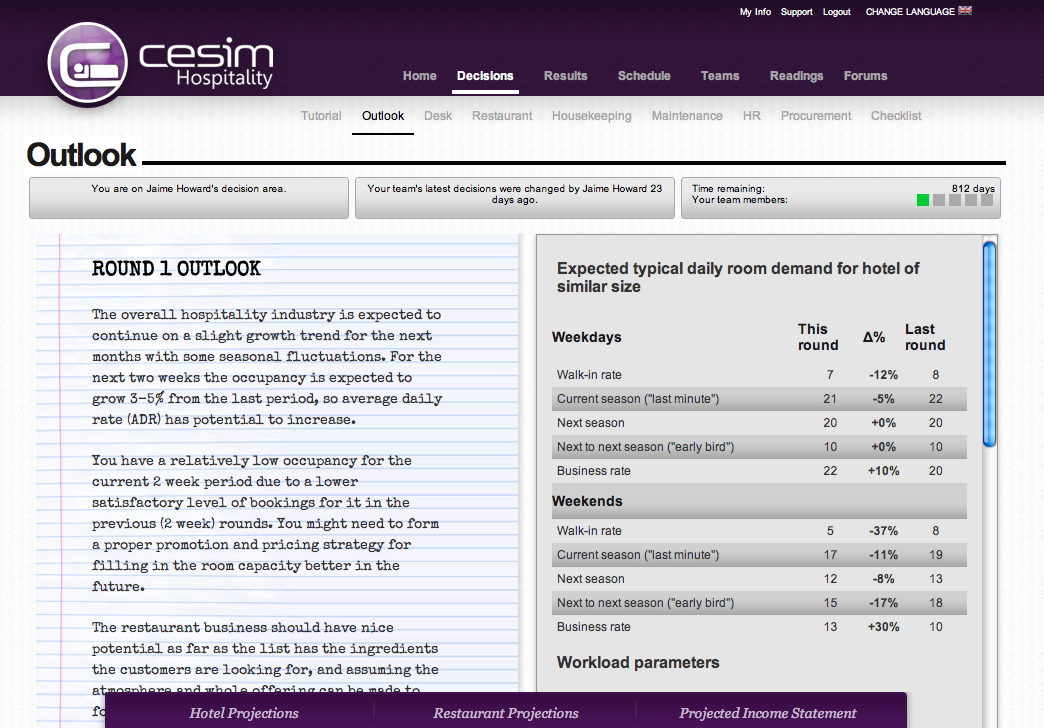Click the UK flag language icon
Image resolution: width=1044 pixels, height=728 pixels.
click(965, 11)
